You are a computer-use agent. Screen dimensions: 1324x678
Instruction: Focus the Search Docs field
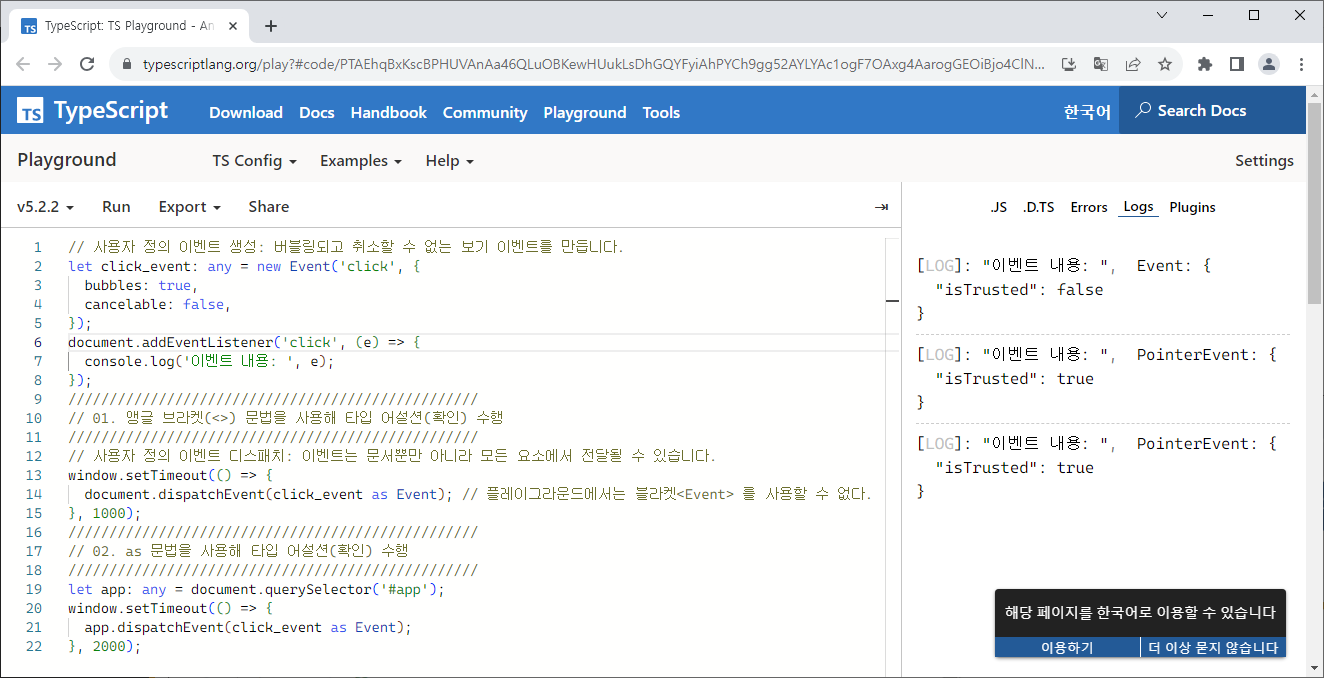tap(1212, 111)
